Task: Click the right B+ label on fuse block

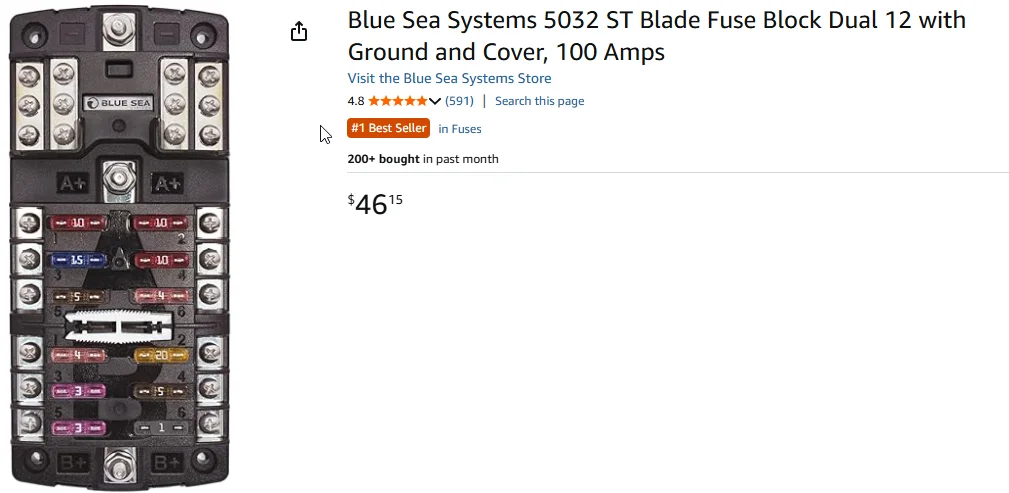Action: pos(166,462)
